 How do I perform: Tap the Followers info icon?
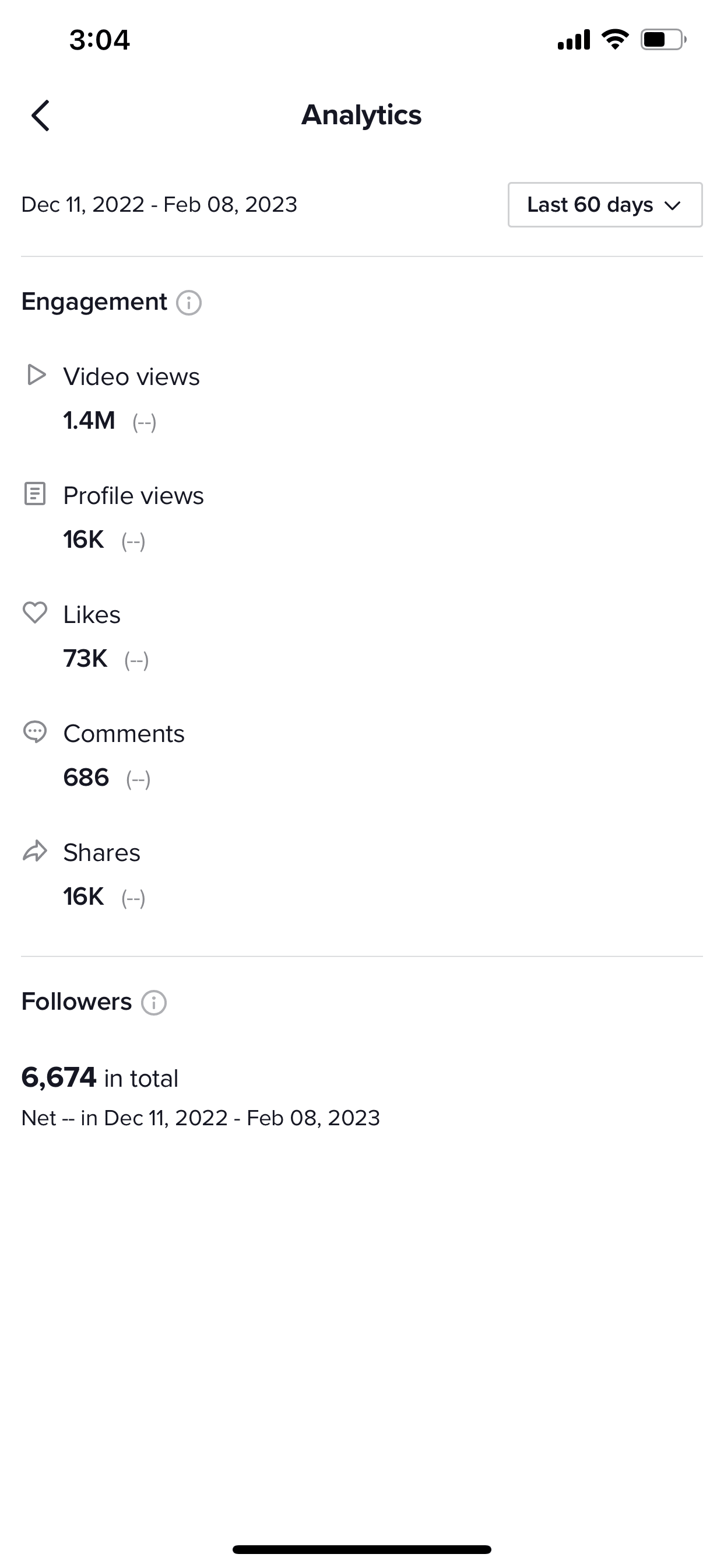point(154,1003)
